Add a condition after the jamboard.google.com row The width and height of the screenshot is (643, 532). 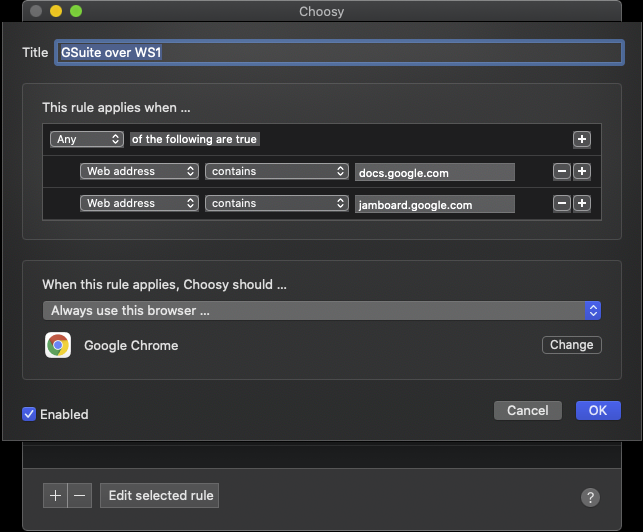[581, 203]
